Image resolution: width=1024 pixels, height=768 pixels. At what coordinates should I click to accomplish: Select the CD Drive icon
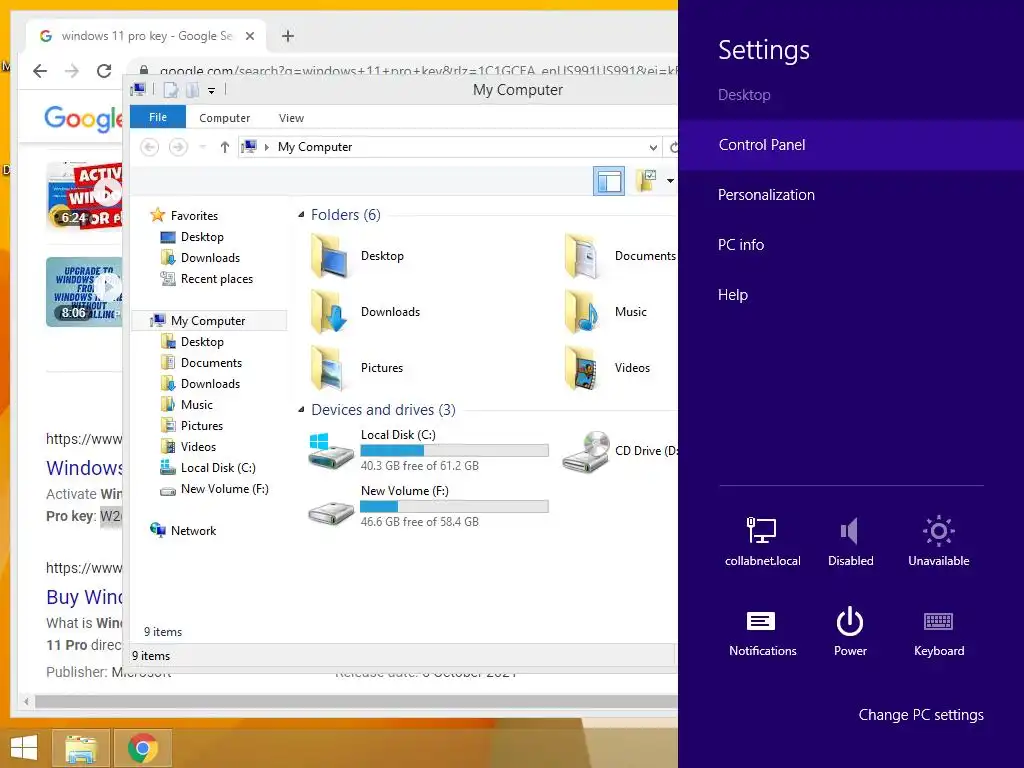(586, 451)
